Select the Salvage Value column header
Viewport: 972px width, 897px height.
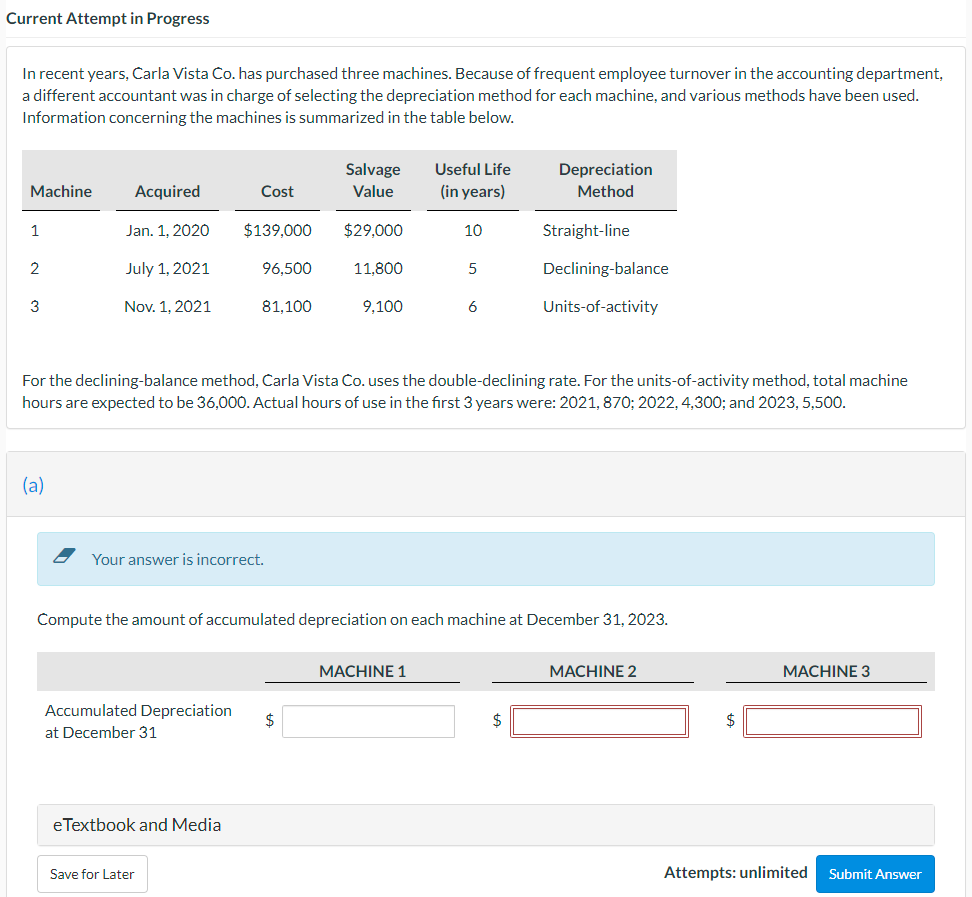(x=373, y=180)
